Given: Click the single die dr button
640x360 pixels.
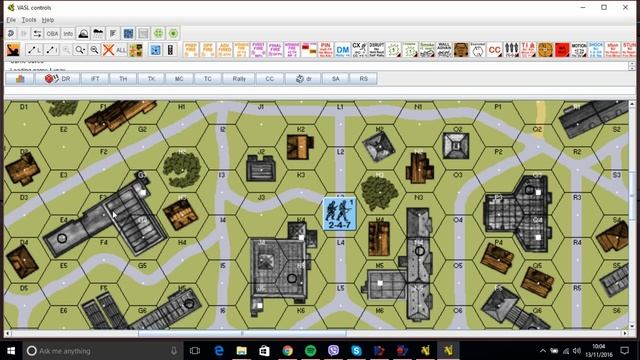Looking at the screenshot, I should coord(304,79).
